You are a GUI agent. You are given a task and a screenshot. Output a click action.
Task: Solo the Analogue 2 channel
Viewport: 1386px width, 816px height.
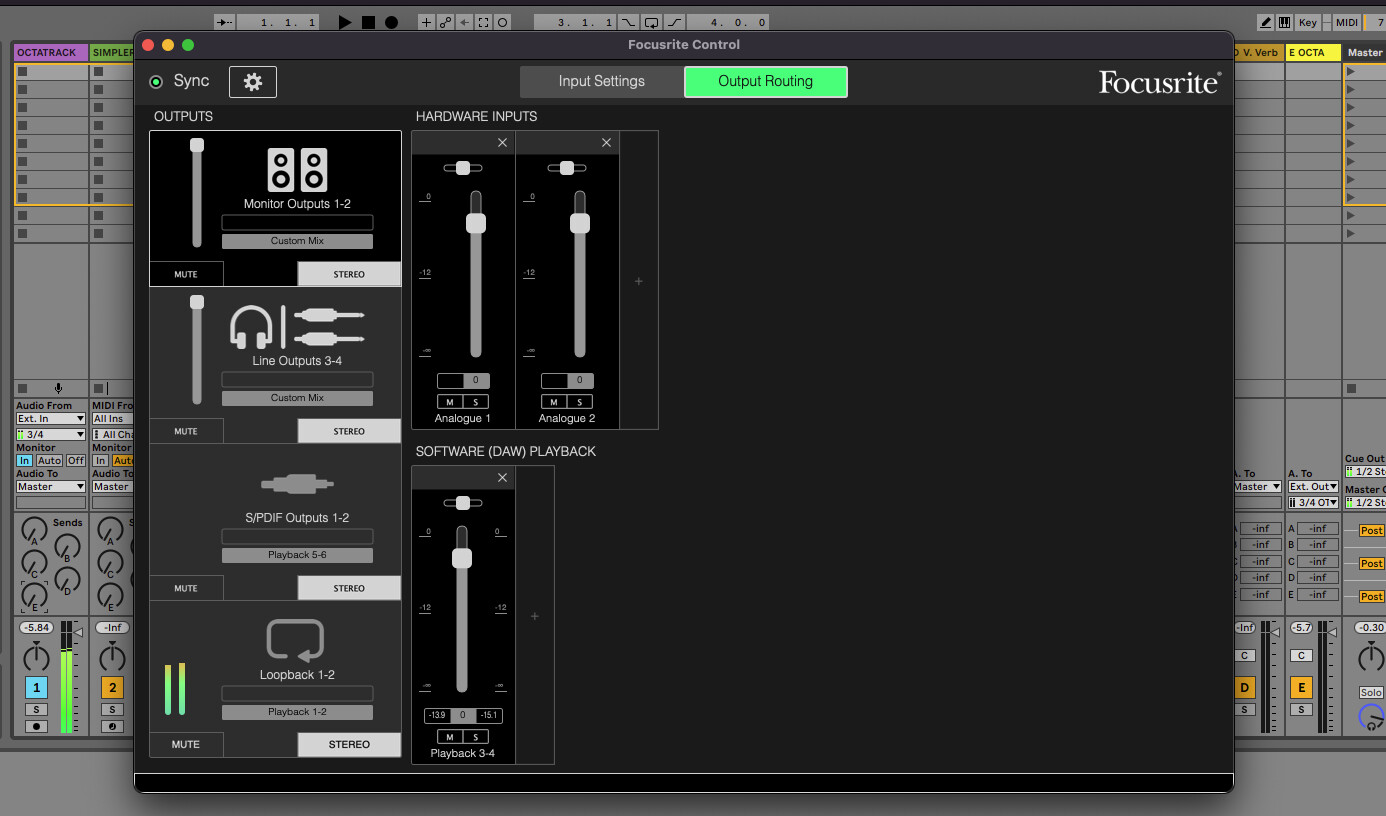(580, 402)
